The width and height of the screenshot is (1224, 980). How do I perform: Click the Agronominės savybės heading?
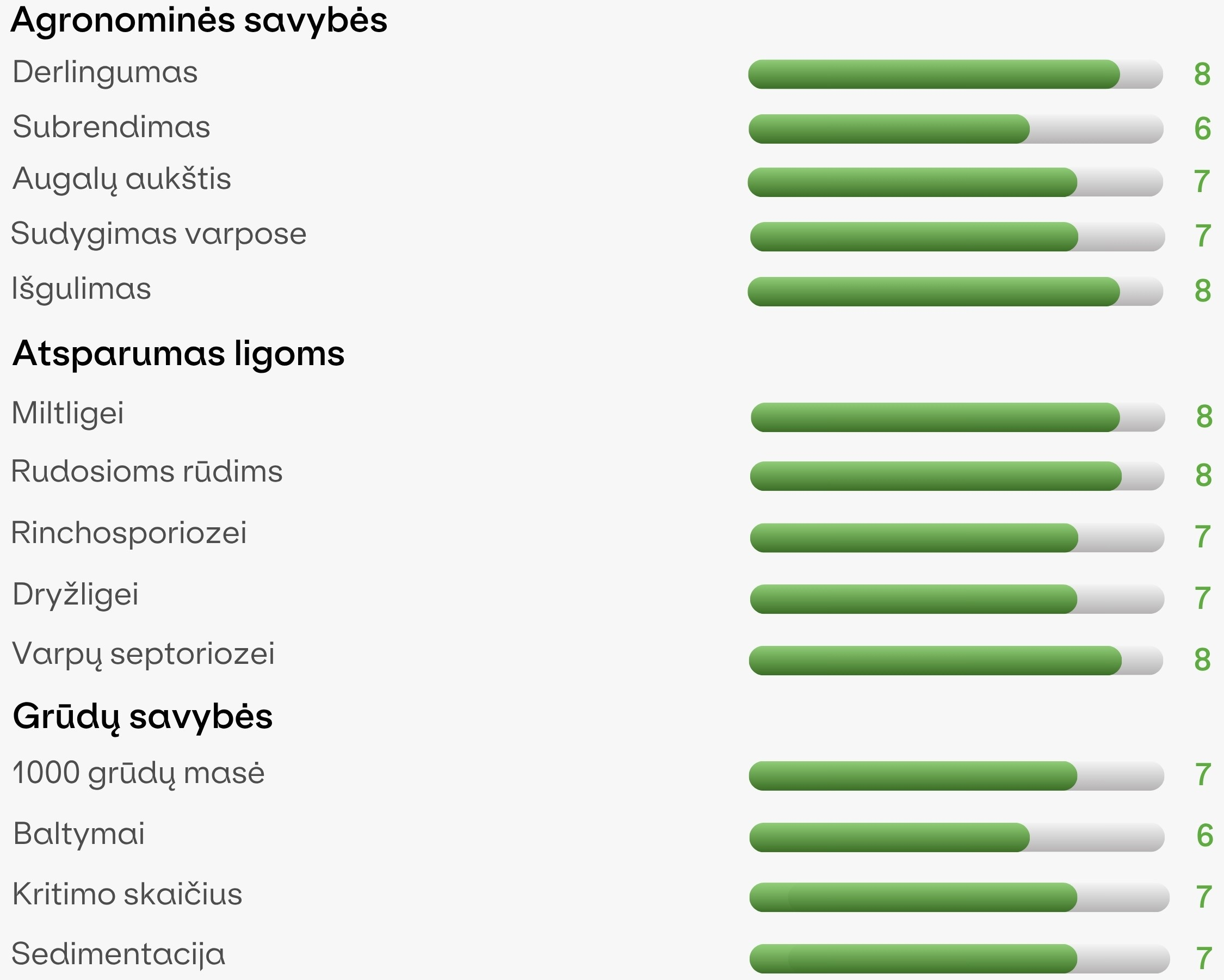tap(199, 21)
